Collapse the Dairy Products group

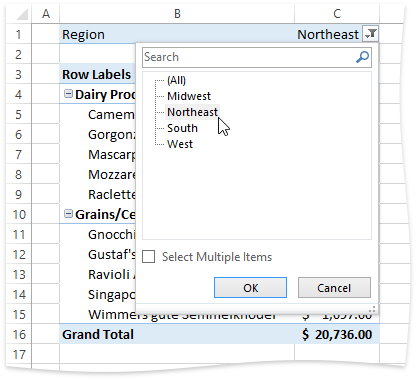pos(68,94)
